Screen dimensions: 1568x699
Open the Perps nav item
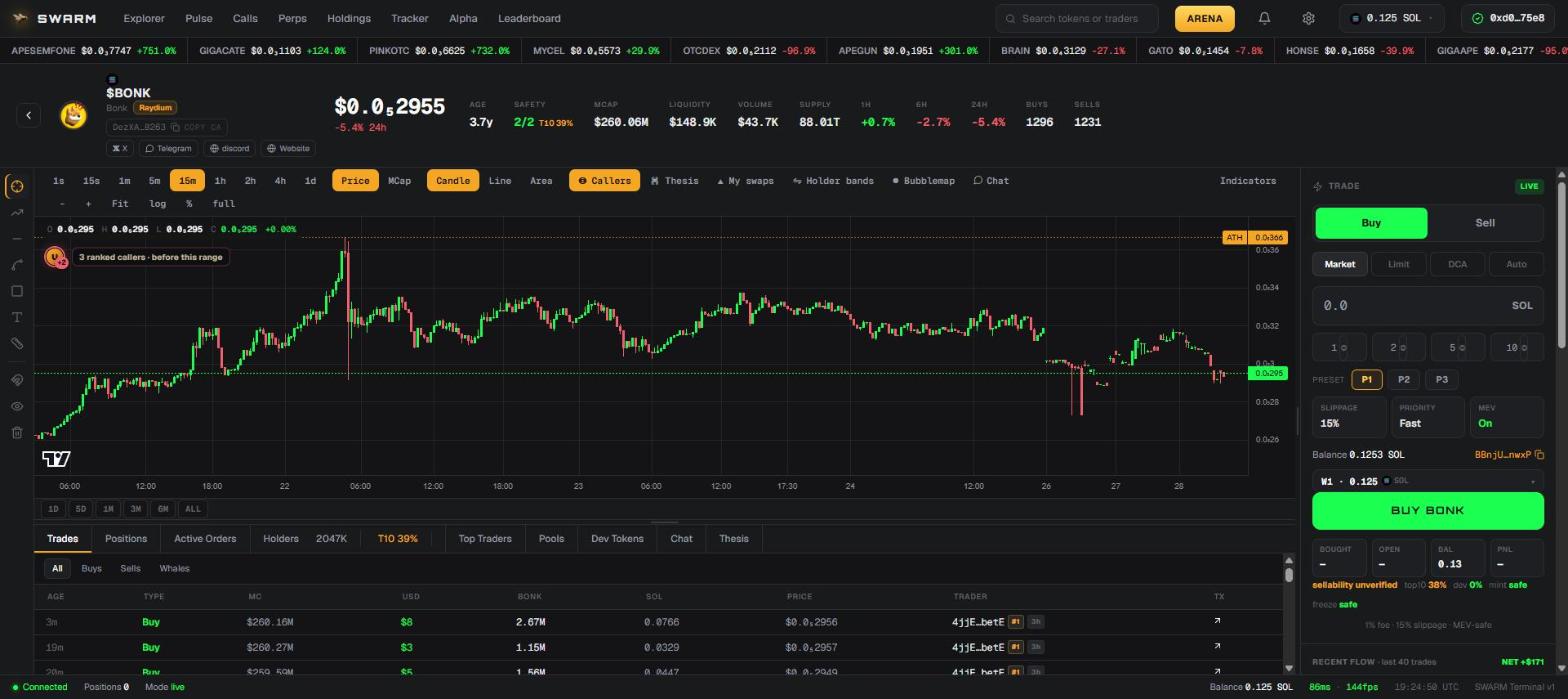coord(292,18)
